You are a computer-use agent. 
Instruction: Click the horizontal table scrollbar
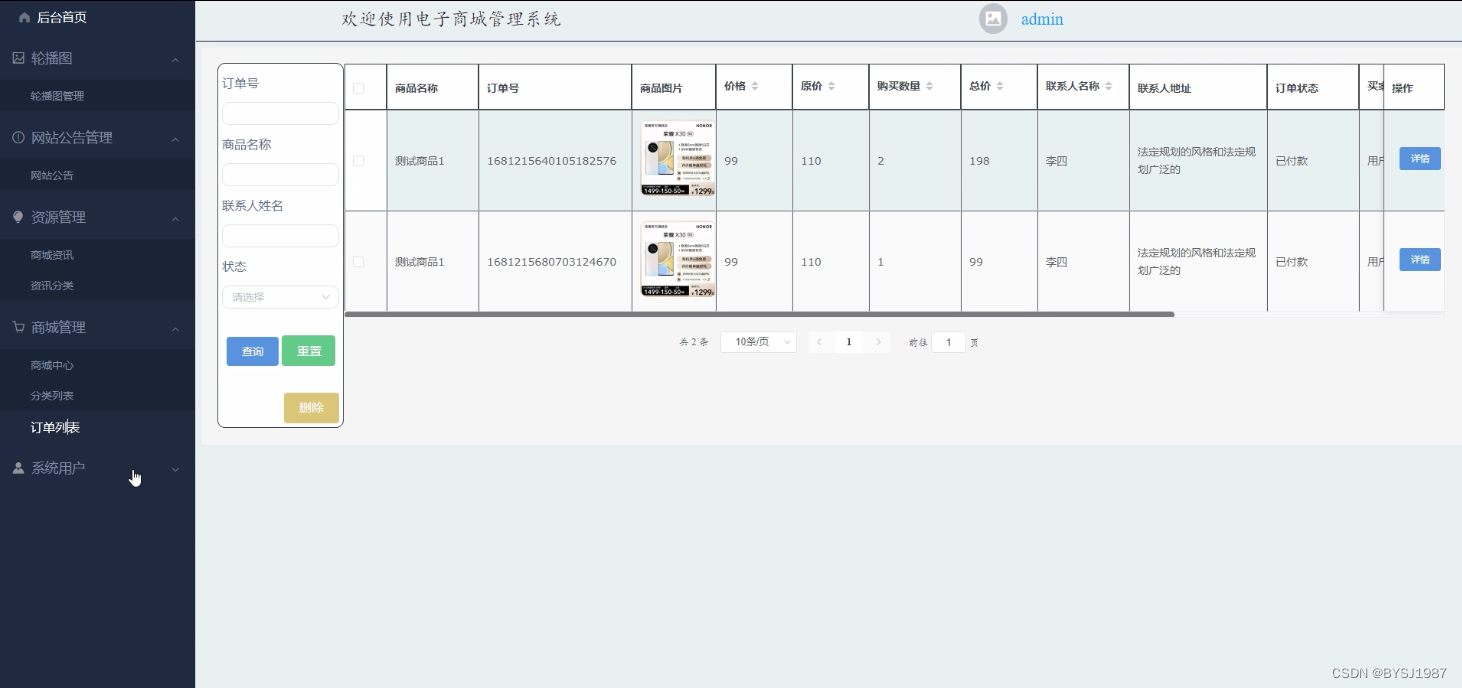[x=760, y=314]
